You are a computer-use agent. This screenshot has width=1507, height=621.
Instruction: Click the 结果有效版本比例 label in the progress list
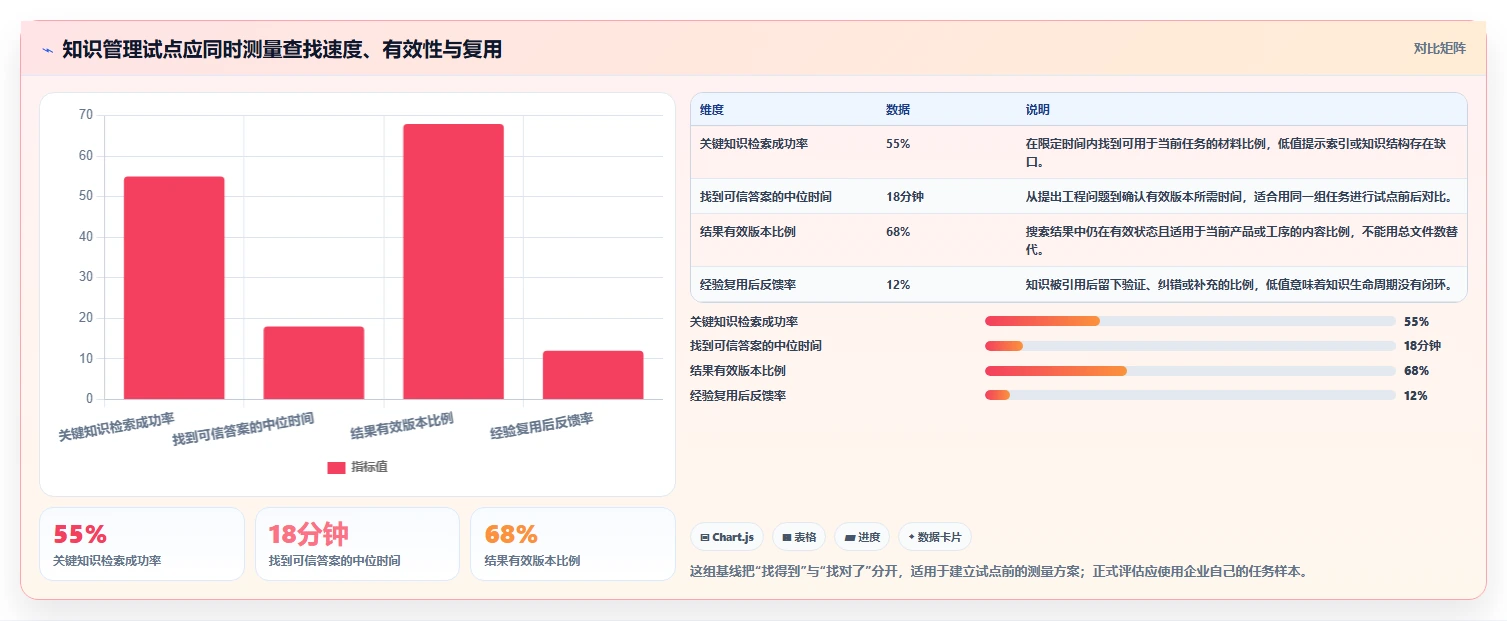coord(738,371)
